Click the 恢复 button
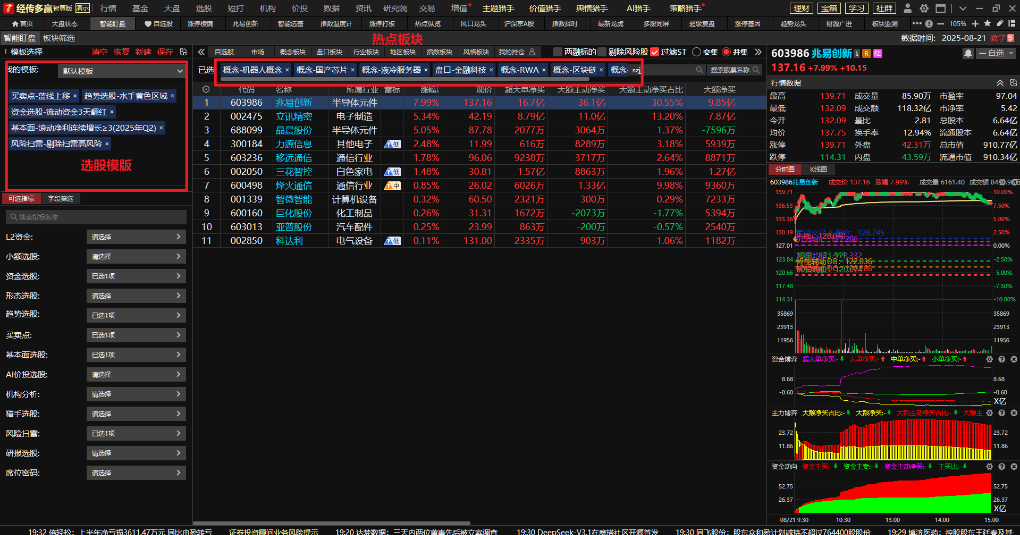Viewport: 1020px width, 535px height. coord(121,51)
